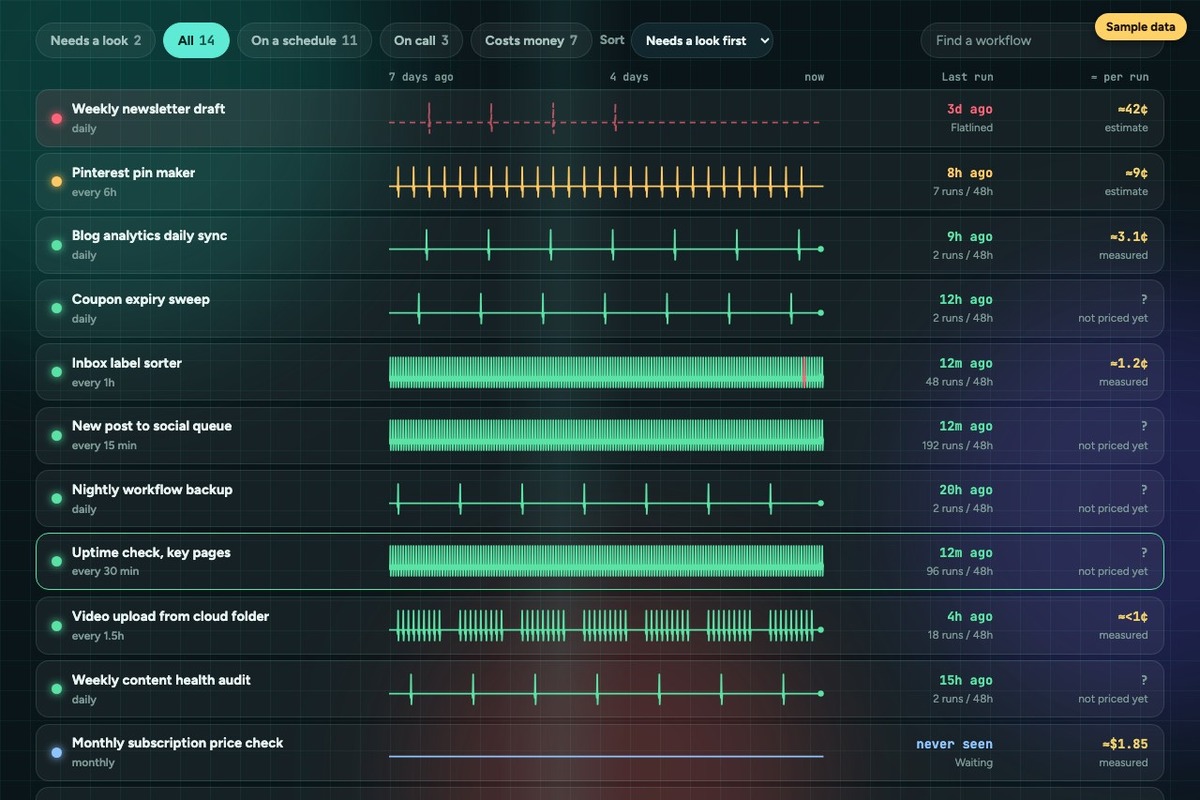Click the 9h ago last run value
This screenshot has width=1200, height=800.
click(x=970, y=236)
